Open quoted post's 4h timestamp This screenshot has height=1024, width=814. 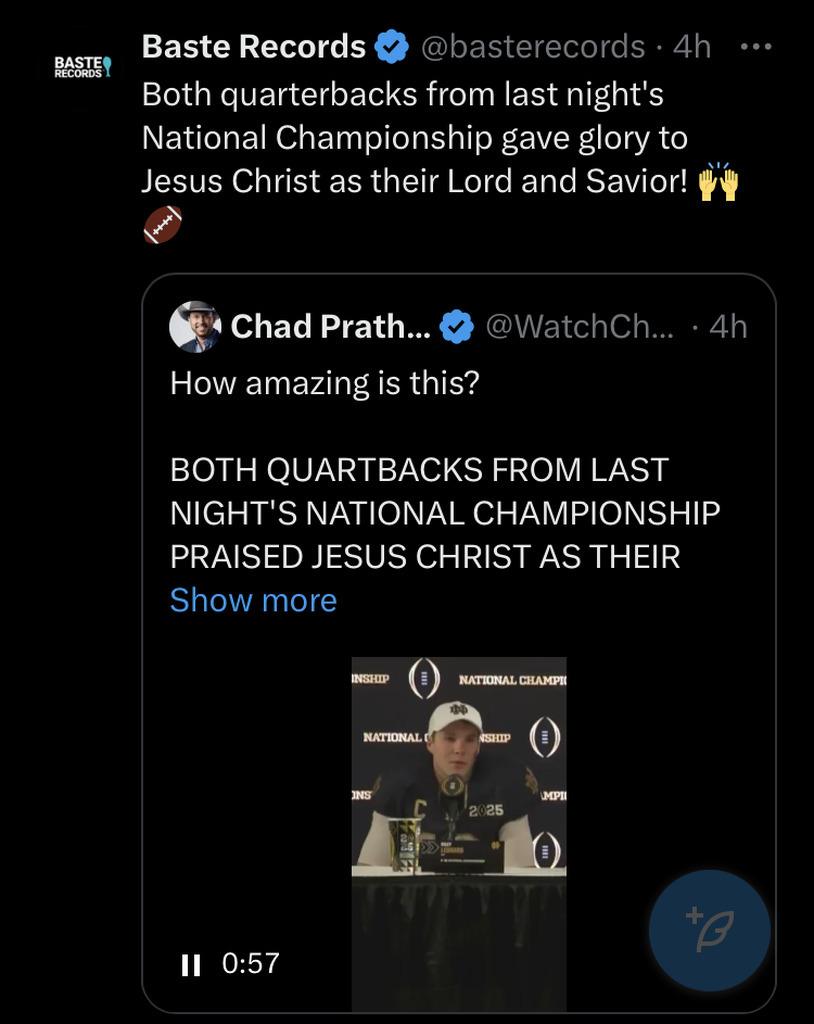click(727, 326)
